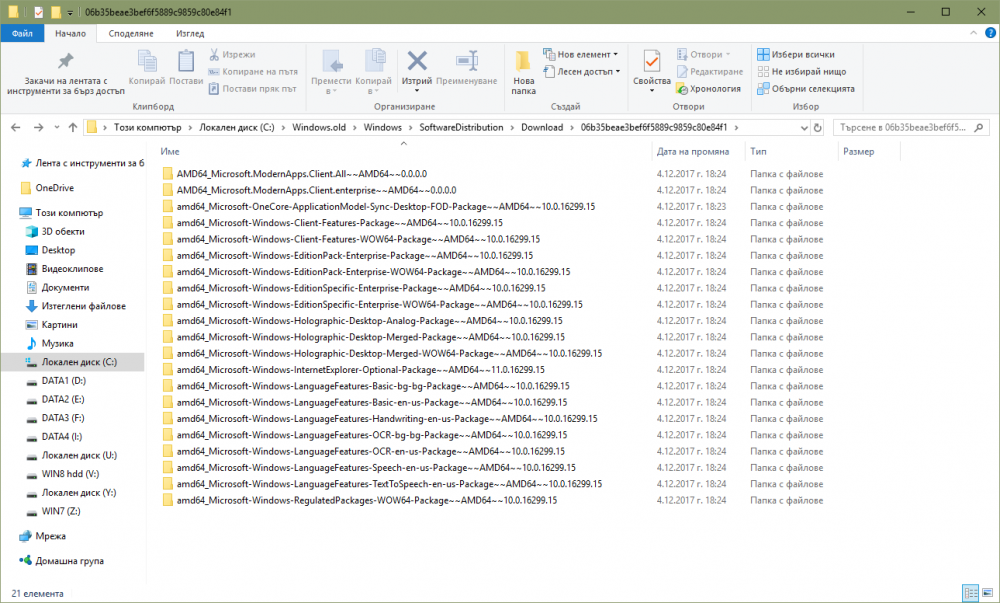
Task: Expand the address bar history dropdown
Action: pyautogui.click(x=804, y=127)
